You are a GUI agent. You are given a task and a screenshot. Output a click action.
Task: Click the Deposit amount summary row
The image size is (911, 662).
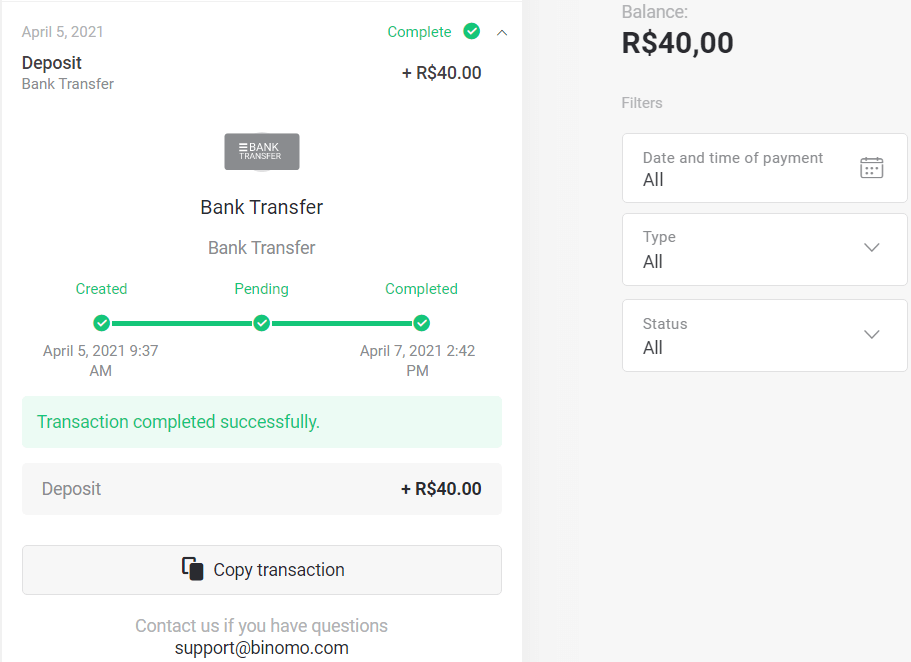[262, 489]
